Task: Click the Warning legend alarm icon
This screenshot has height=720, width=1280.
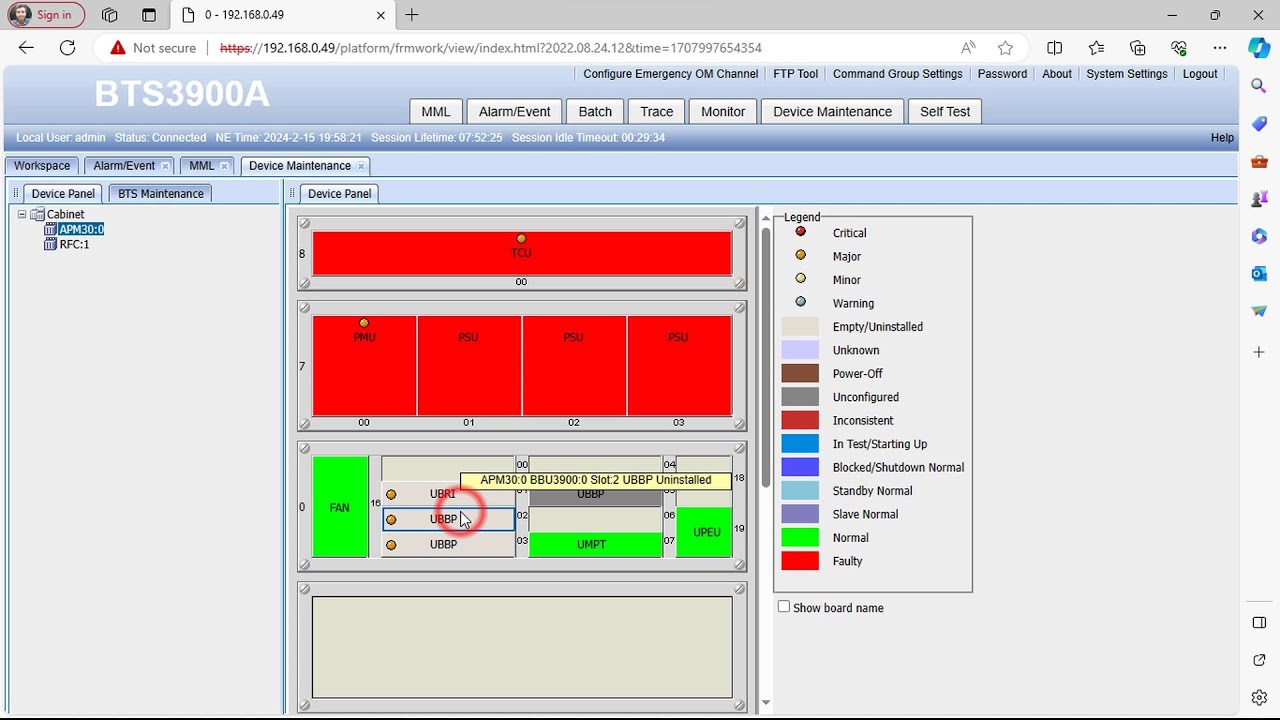Action: 800,302
